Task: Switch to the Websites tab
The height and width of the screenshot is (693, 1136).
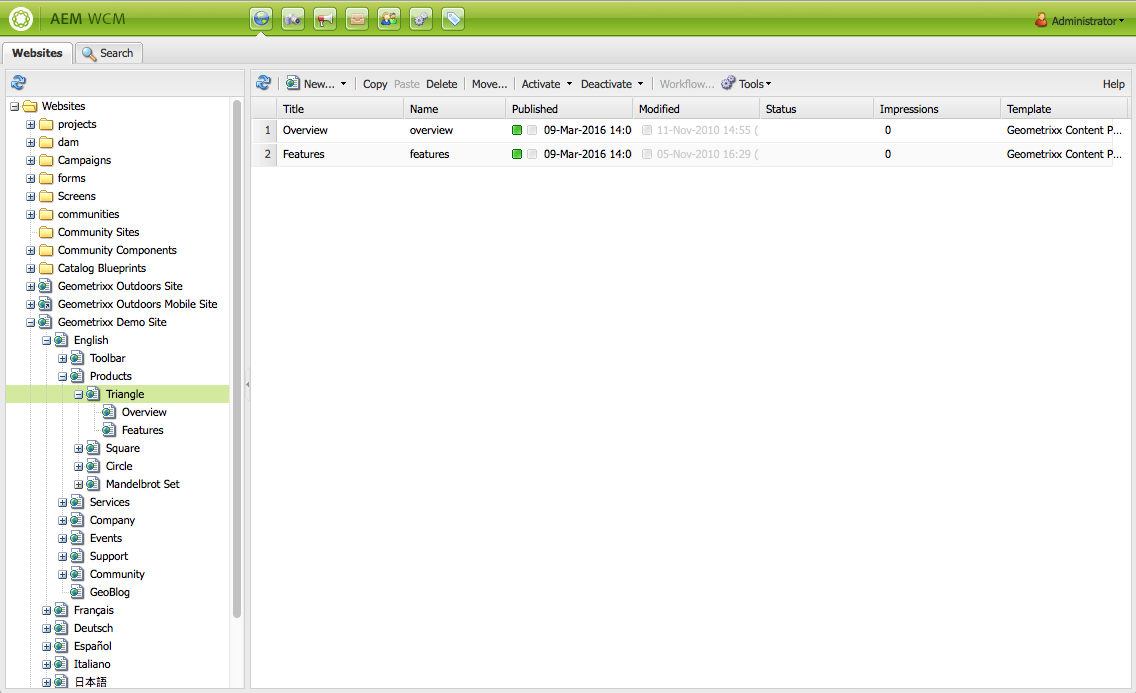Action: [x=37, y=53]
